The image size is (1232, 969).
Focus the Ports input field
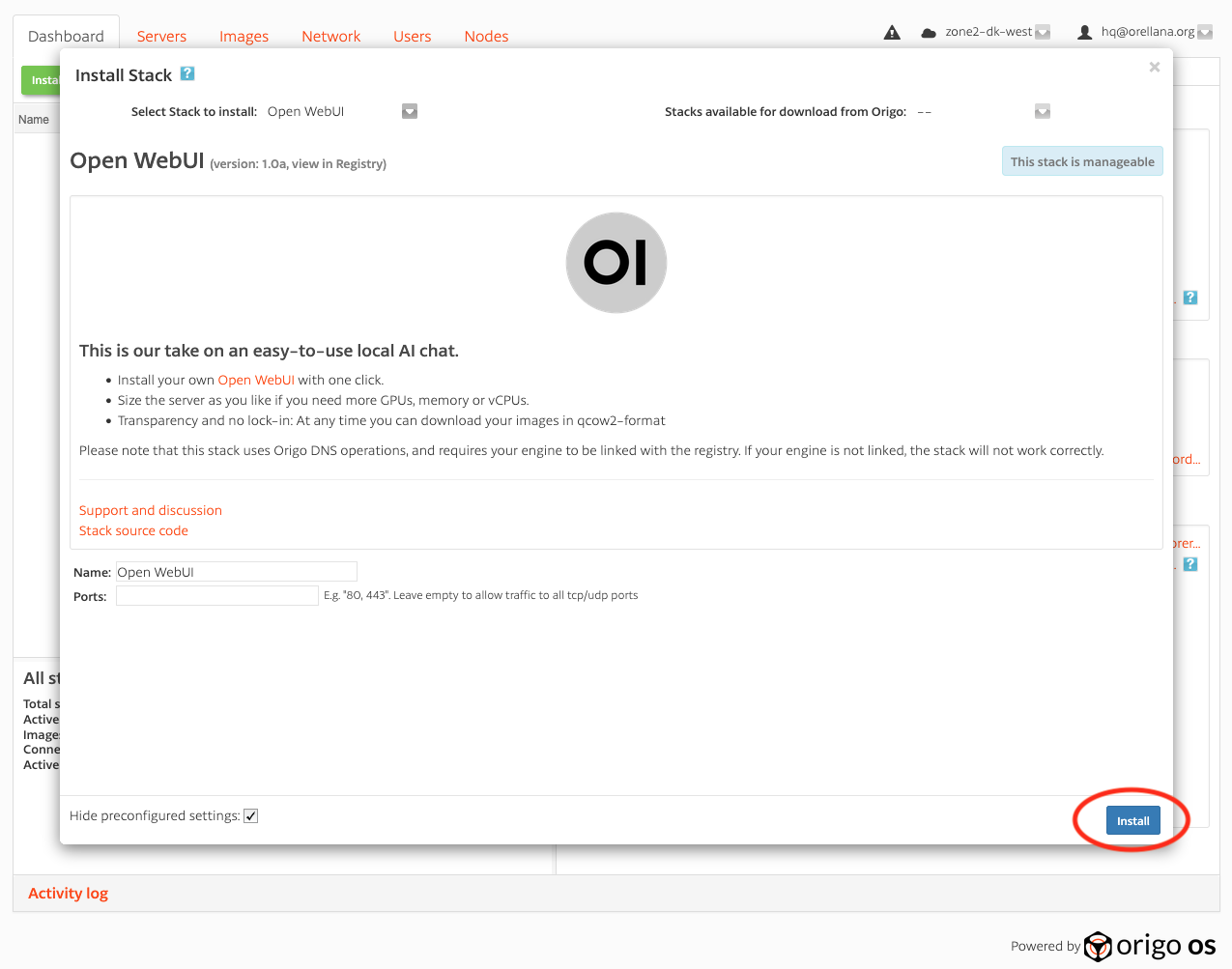click(216, 596)
